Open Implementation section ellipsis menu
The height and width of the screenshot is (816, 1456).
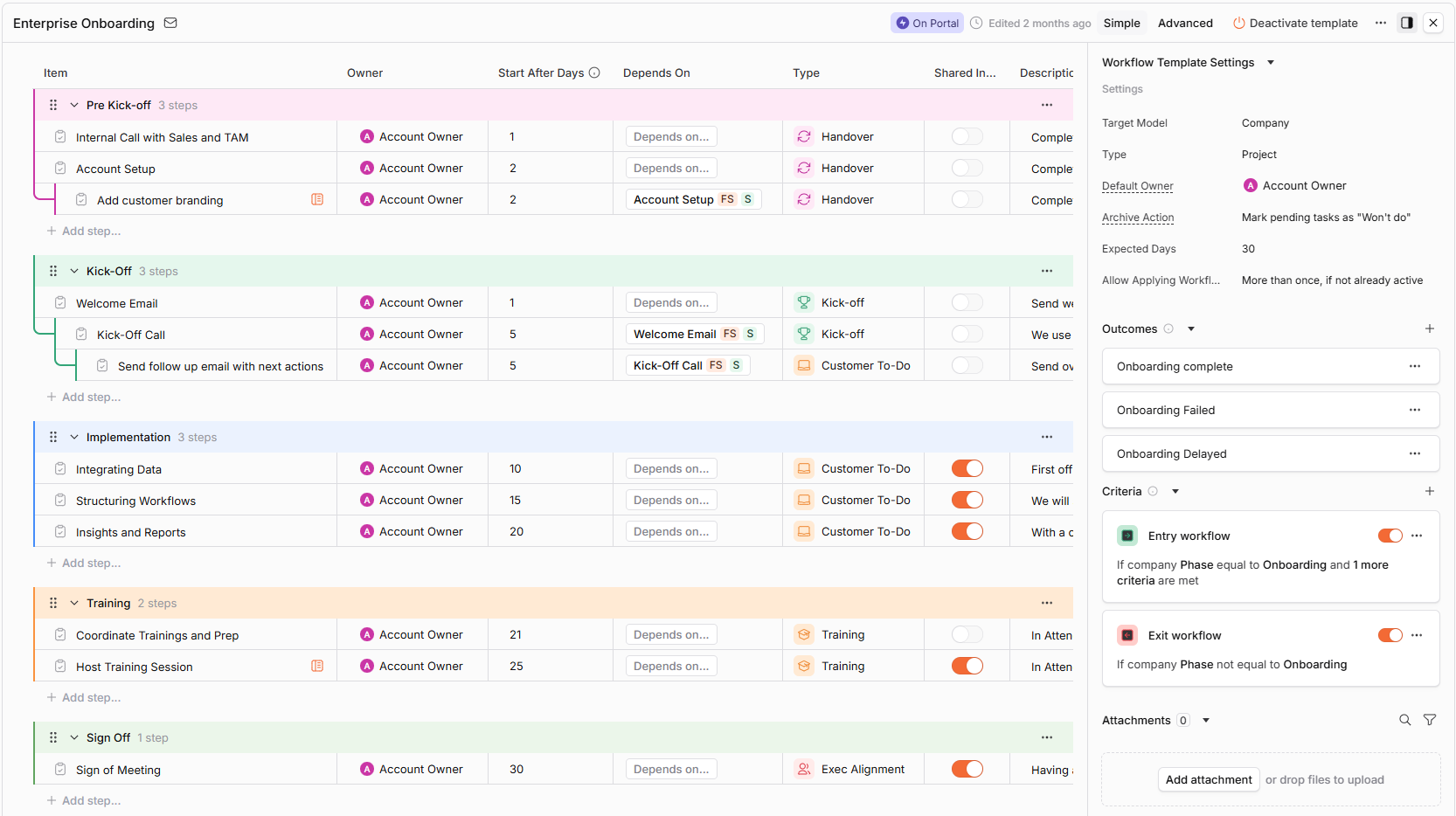(x=1047, y=437)
